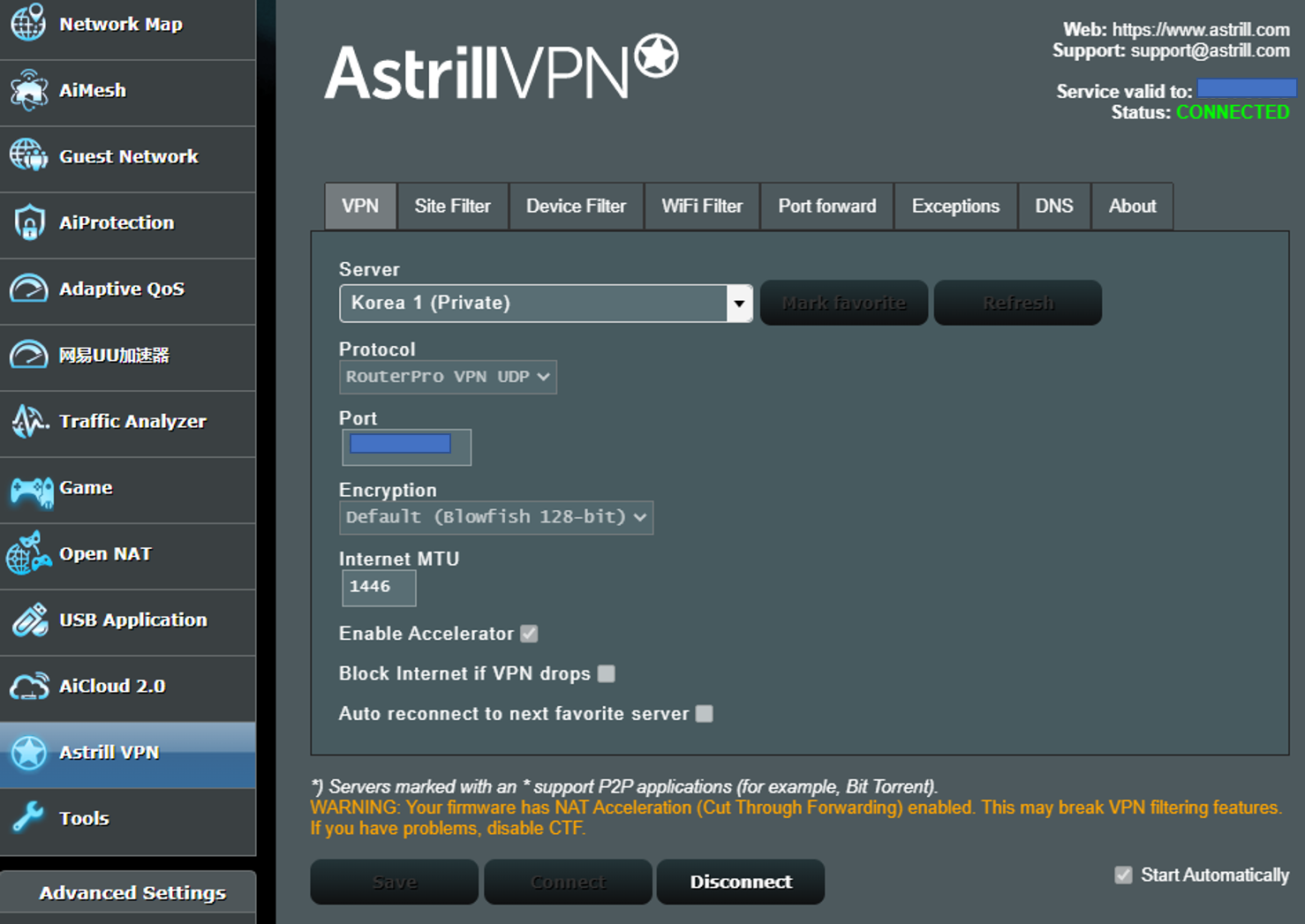Go to AiMesh menu label

[x=93, y=90]
